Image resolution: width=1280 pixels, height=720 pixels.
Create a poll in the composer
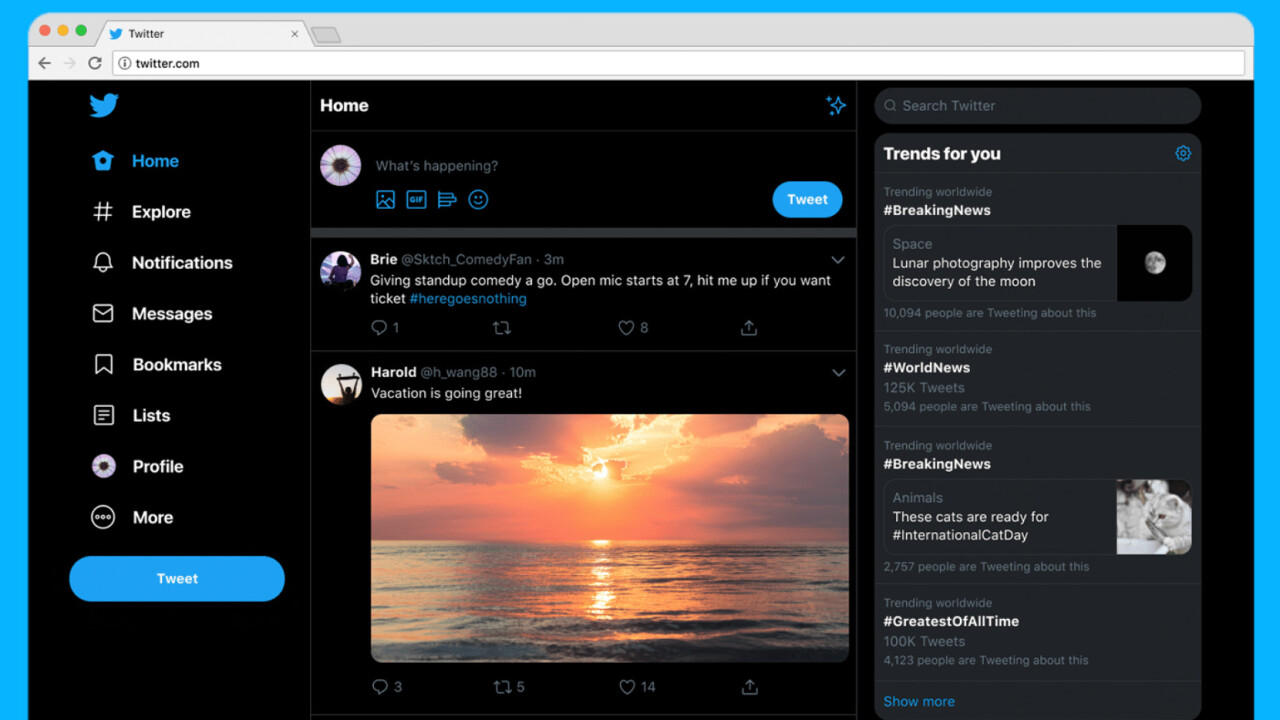pos(447,200)
